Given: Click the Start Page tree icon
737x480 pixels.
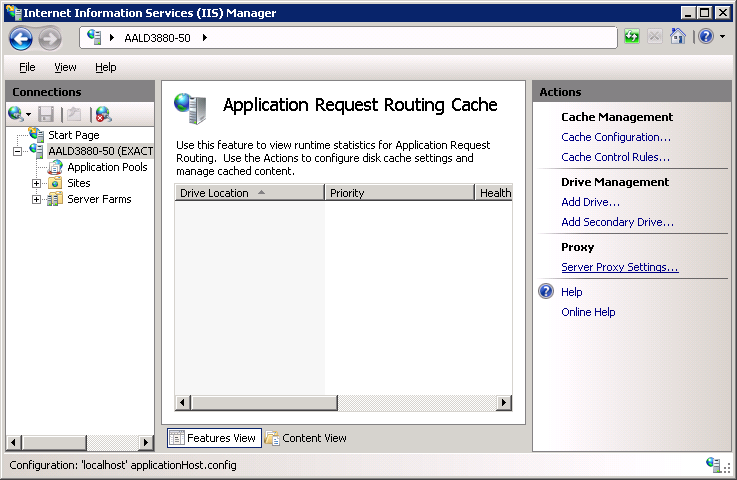Looking at the screenshot, I should (36, 134).
